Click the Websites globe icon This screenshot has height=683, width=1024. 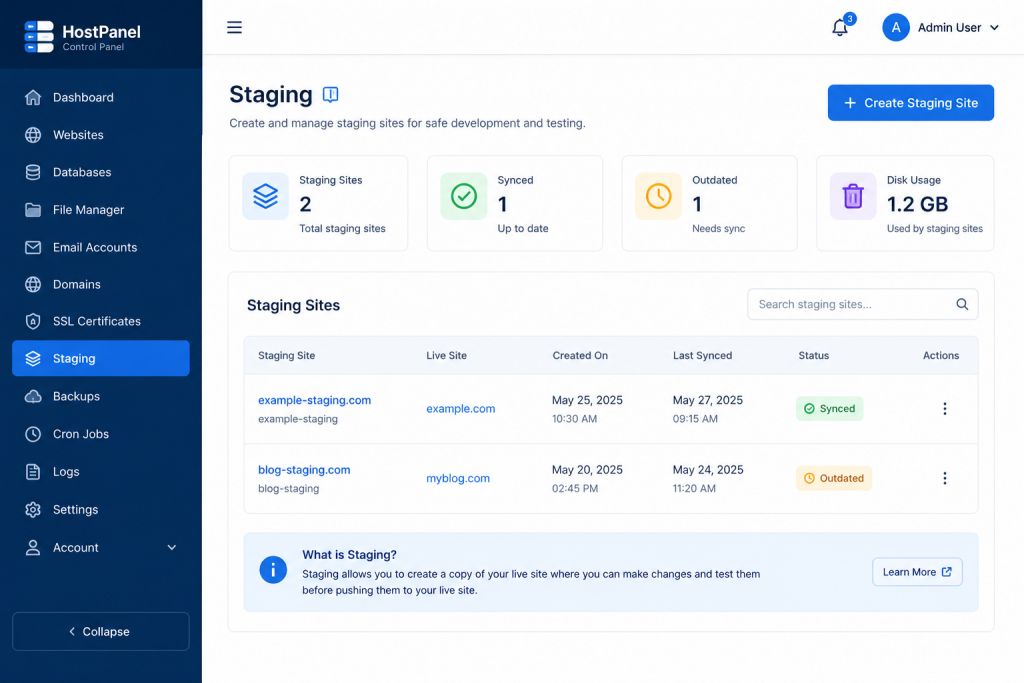point(33,135)
